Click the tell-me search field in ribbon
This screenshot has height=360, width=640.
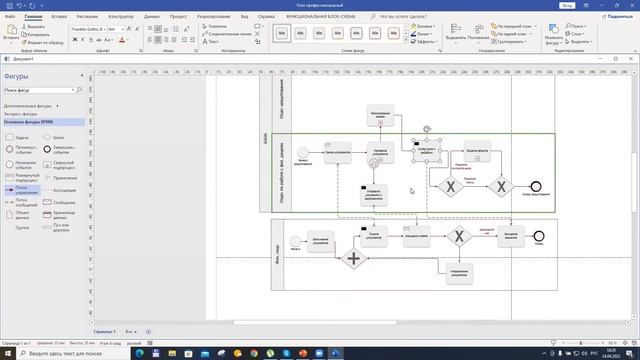point(399,16)
